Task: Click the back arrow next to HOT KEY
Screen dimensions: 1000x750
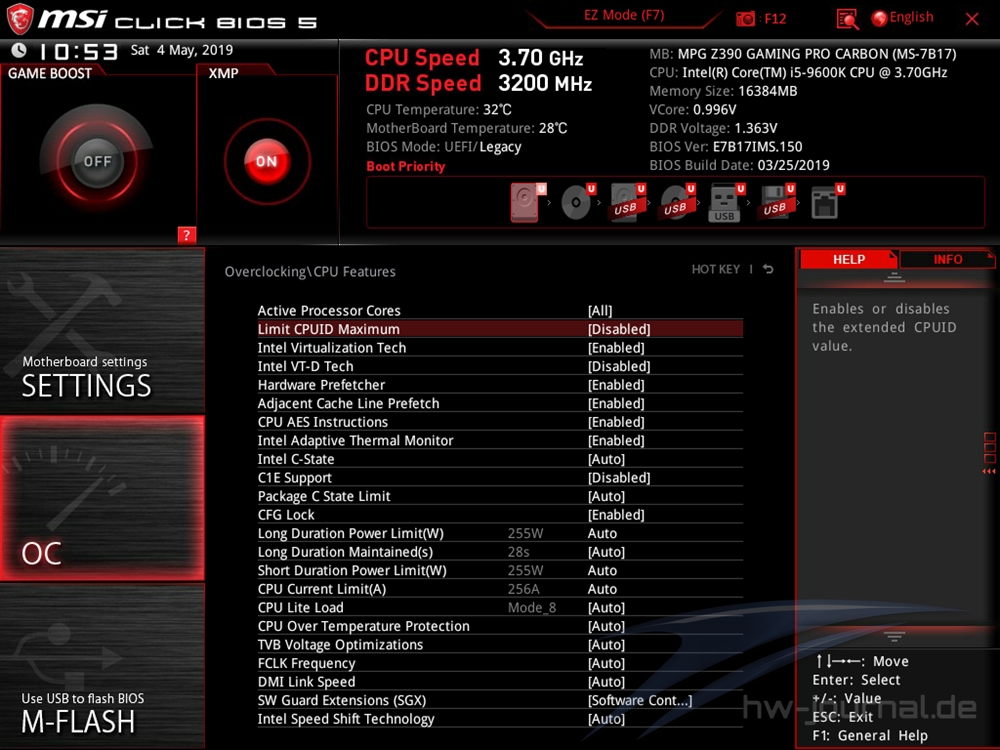Action: click(768, 269)
